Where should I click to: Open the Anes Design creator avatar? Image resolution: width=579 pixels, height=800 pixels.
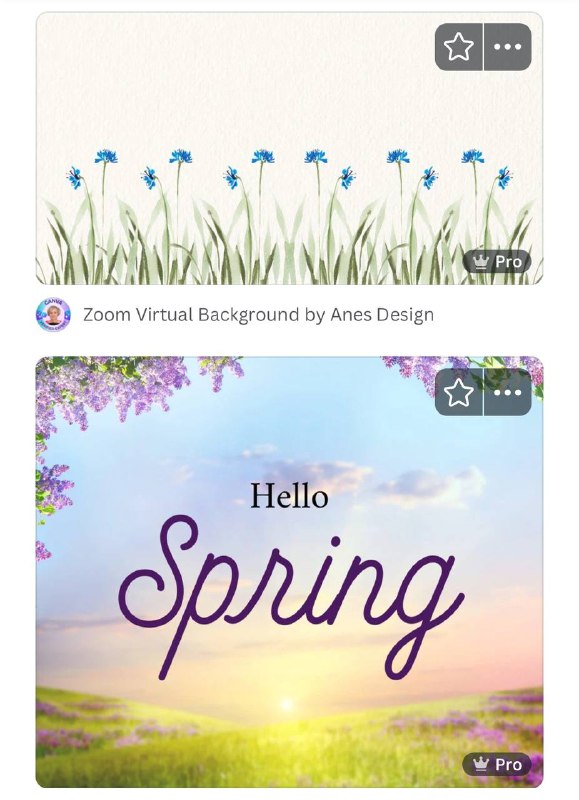pos(54,314)
